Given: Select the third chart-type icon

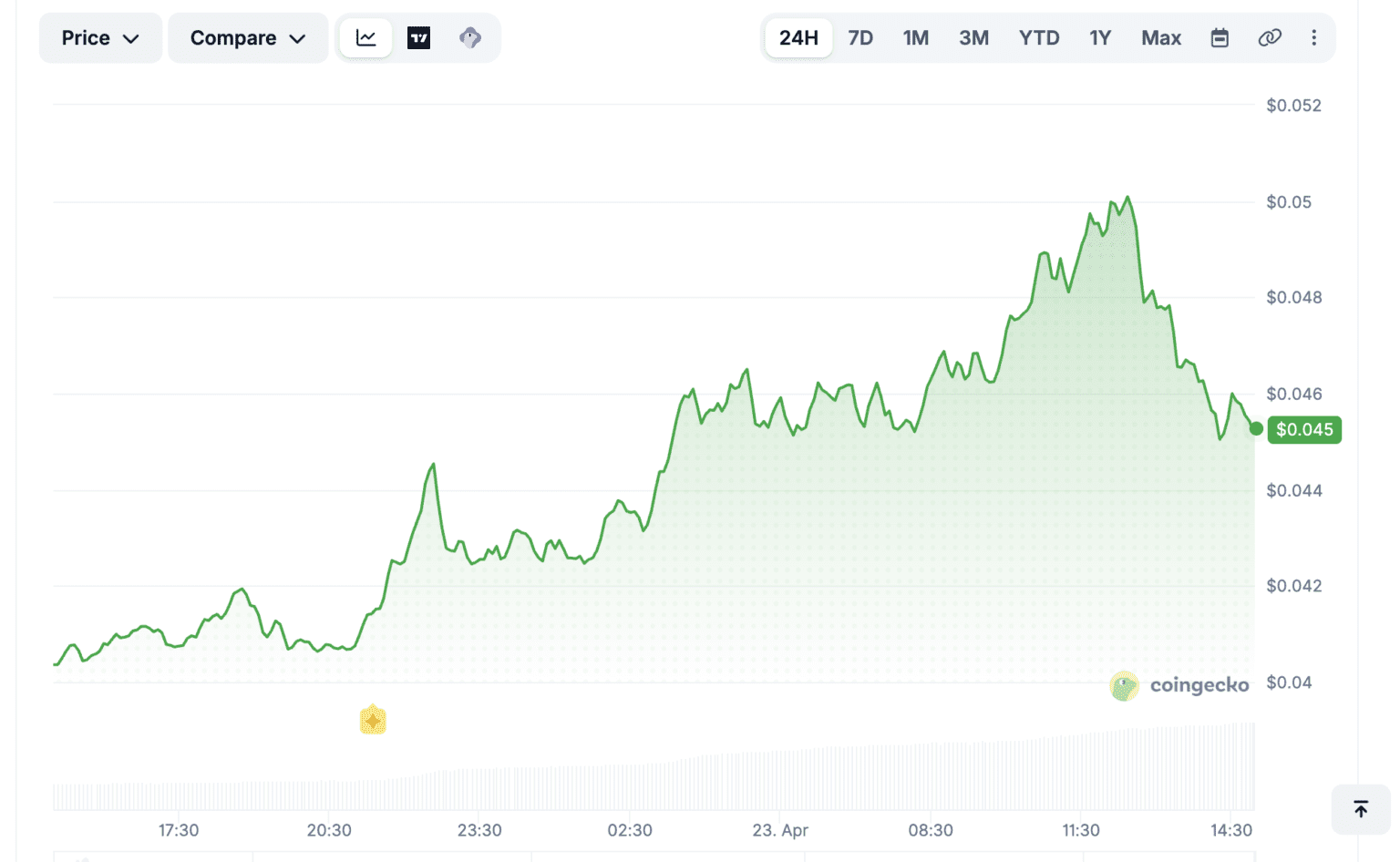Looking at the screenshot, I should 470,38.
